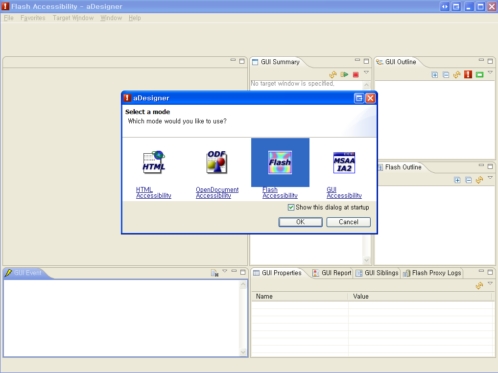Select the ODF OpenDocument mode icon
Viewport: 498px width, 373px height.
[217, 162]
